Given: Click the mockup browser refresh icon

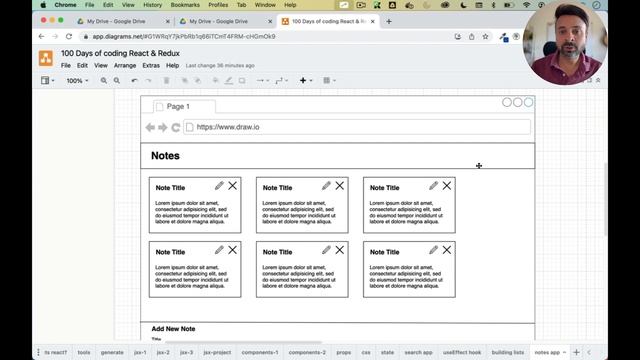Looking at the screenshot, I should coord(176,127).
